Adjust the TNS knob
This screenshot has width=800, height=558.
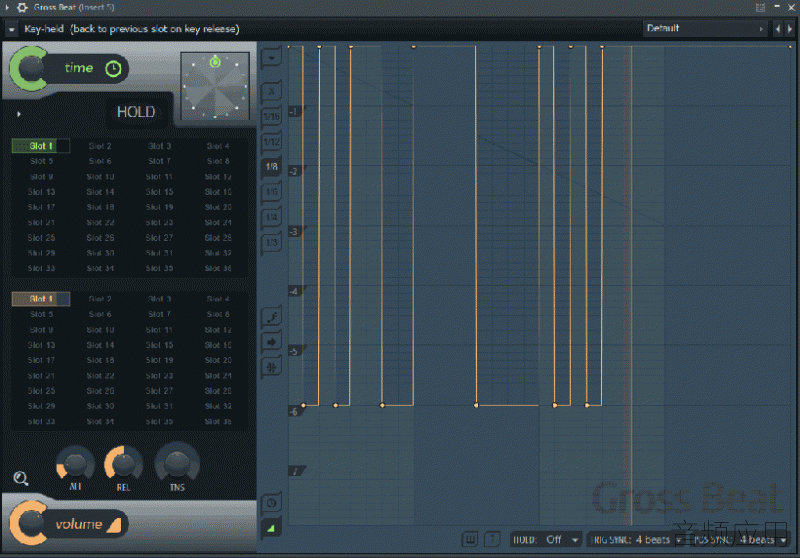[177, 464]
